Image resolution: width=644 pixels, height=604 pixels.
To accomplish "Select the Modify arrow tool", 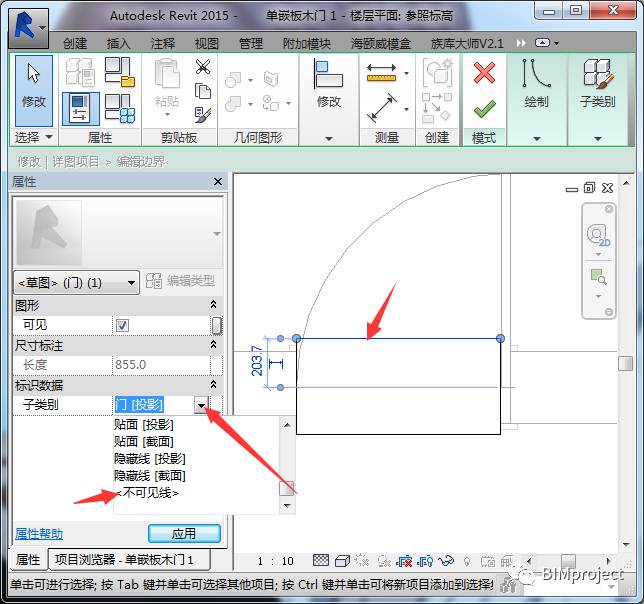I will pos(34,90).
